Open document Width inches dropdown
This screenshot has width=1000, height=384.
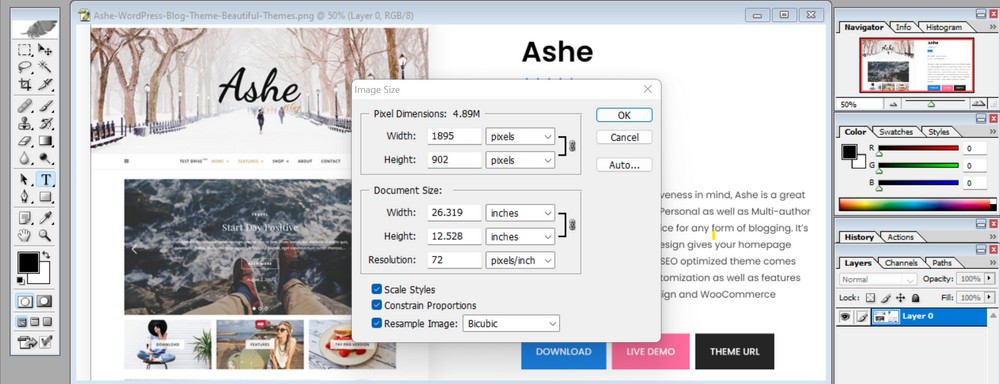pyautogui.click(x=520, y=213)
